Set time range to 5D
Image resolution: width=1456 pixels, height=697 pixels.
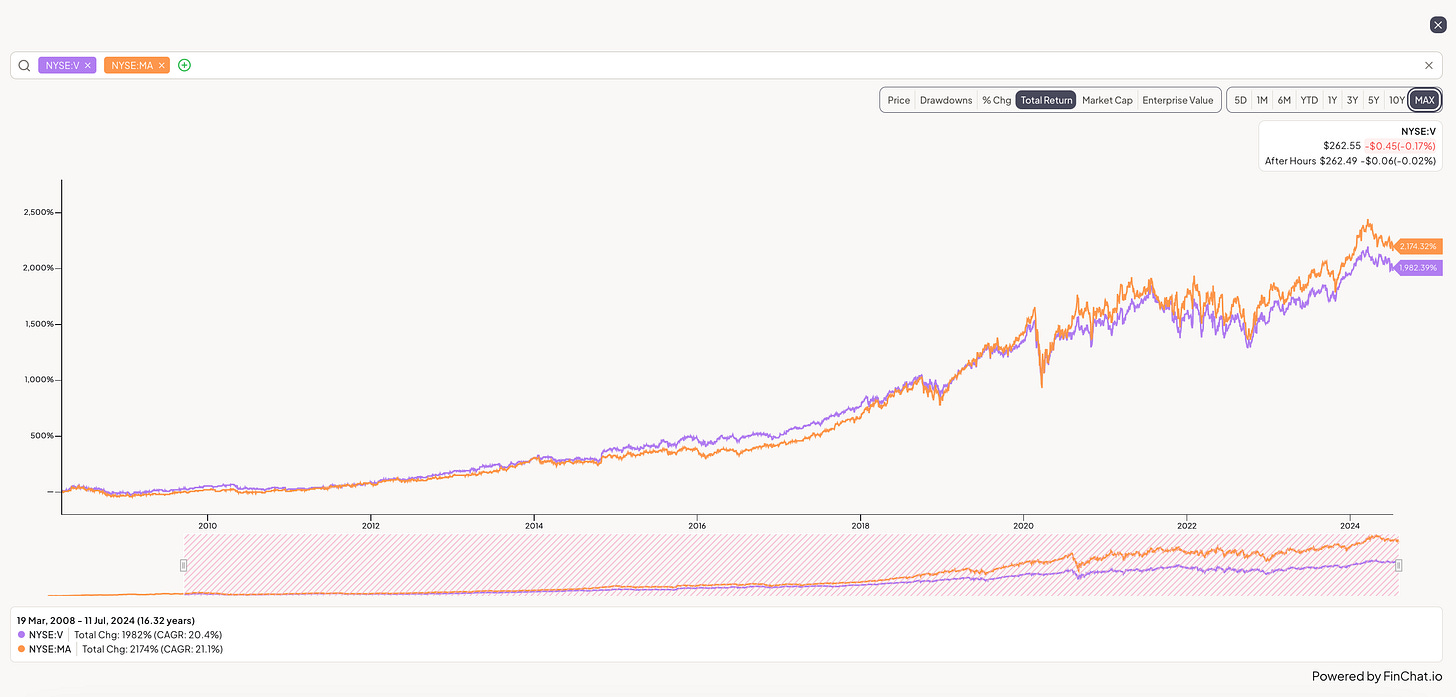pyautogui.click(x=1240, y=100)
